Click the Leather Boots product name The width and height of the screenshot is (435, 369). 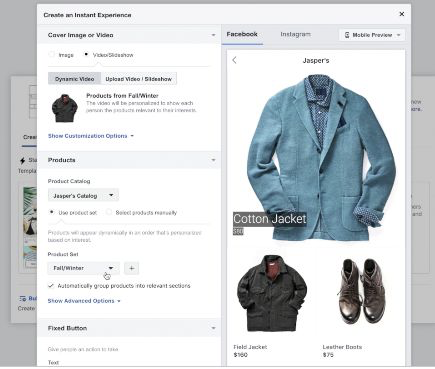coord(342,347)
